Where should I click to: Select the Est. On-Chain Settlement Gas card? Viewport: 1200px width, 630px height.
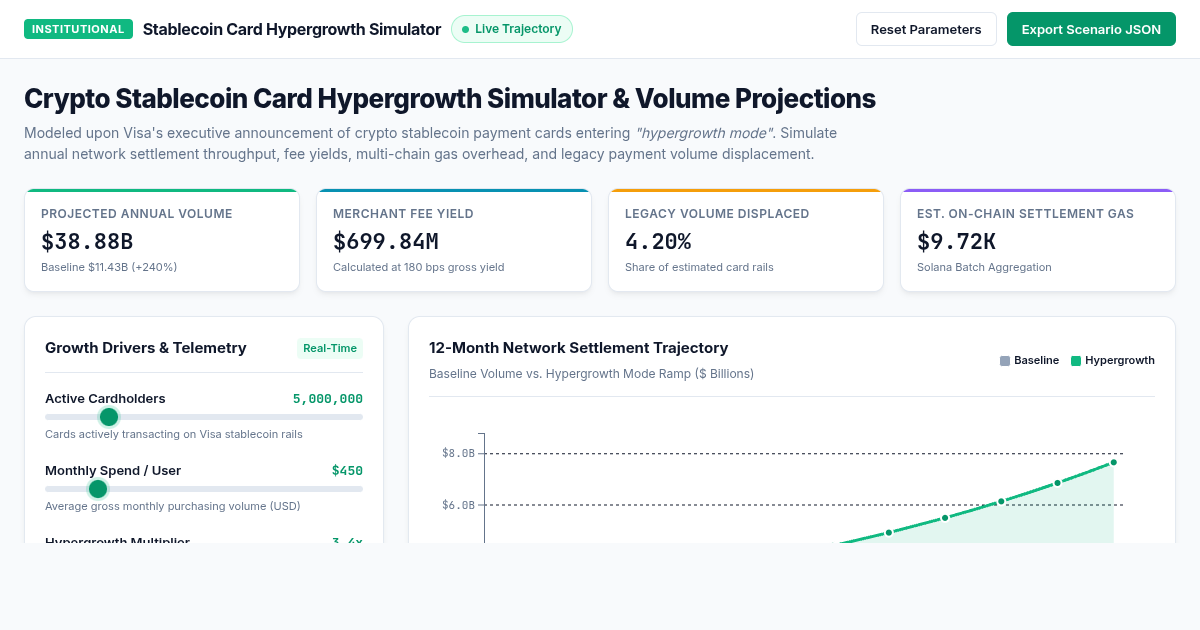click(x=1038, y=240)
